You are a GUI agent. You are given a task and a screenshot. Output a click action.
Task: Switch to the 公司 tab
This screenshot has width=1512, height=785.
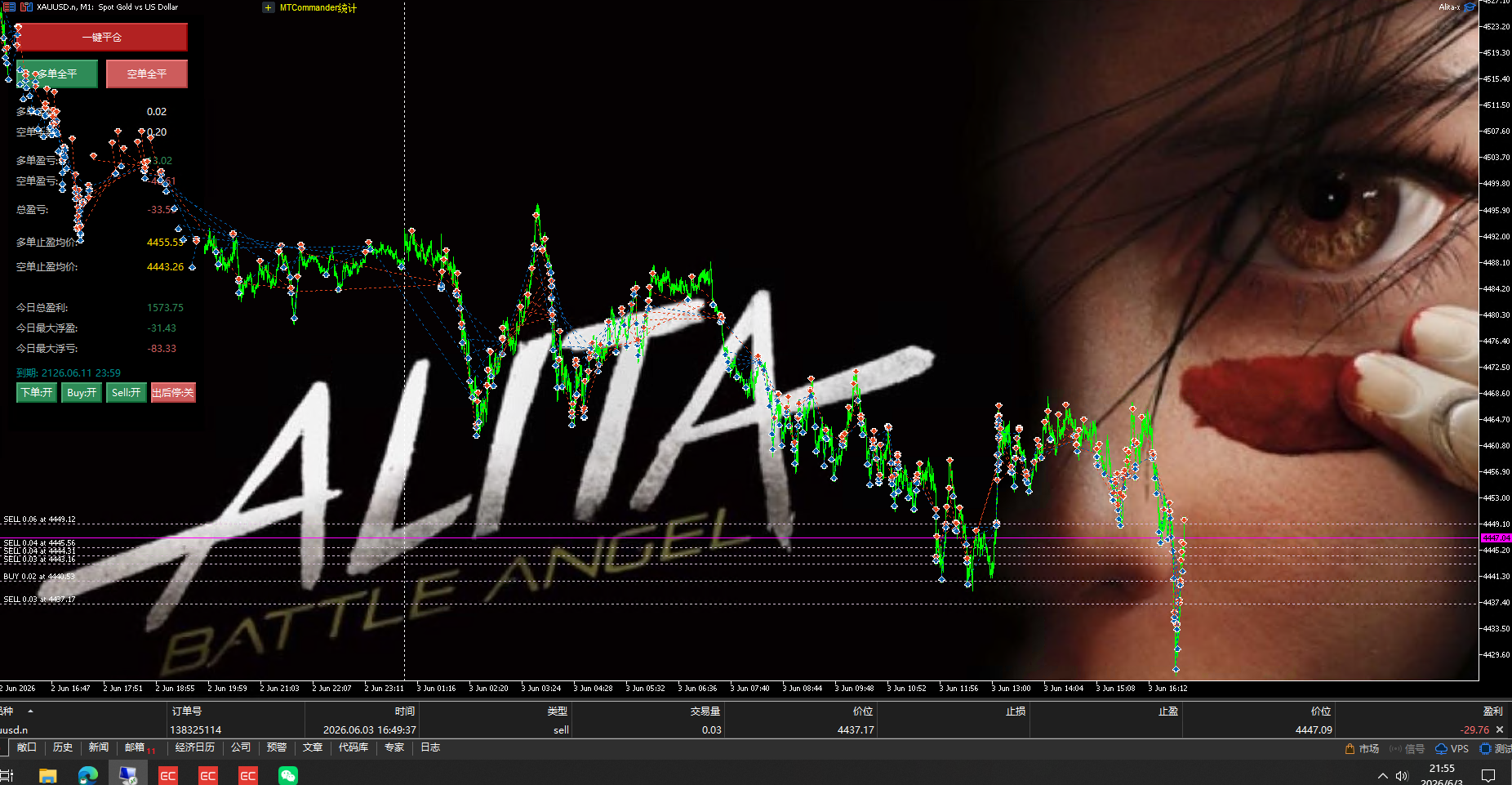point(240,747)
